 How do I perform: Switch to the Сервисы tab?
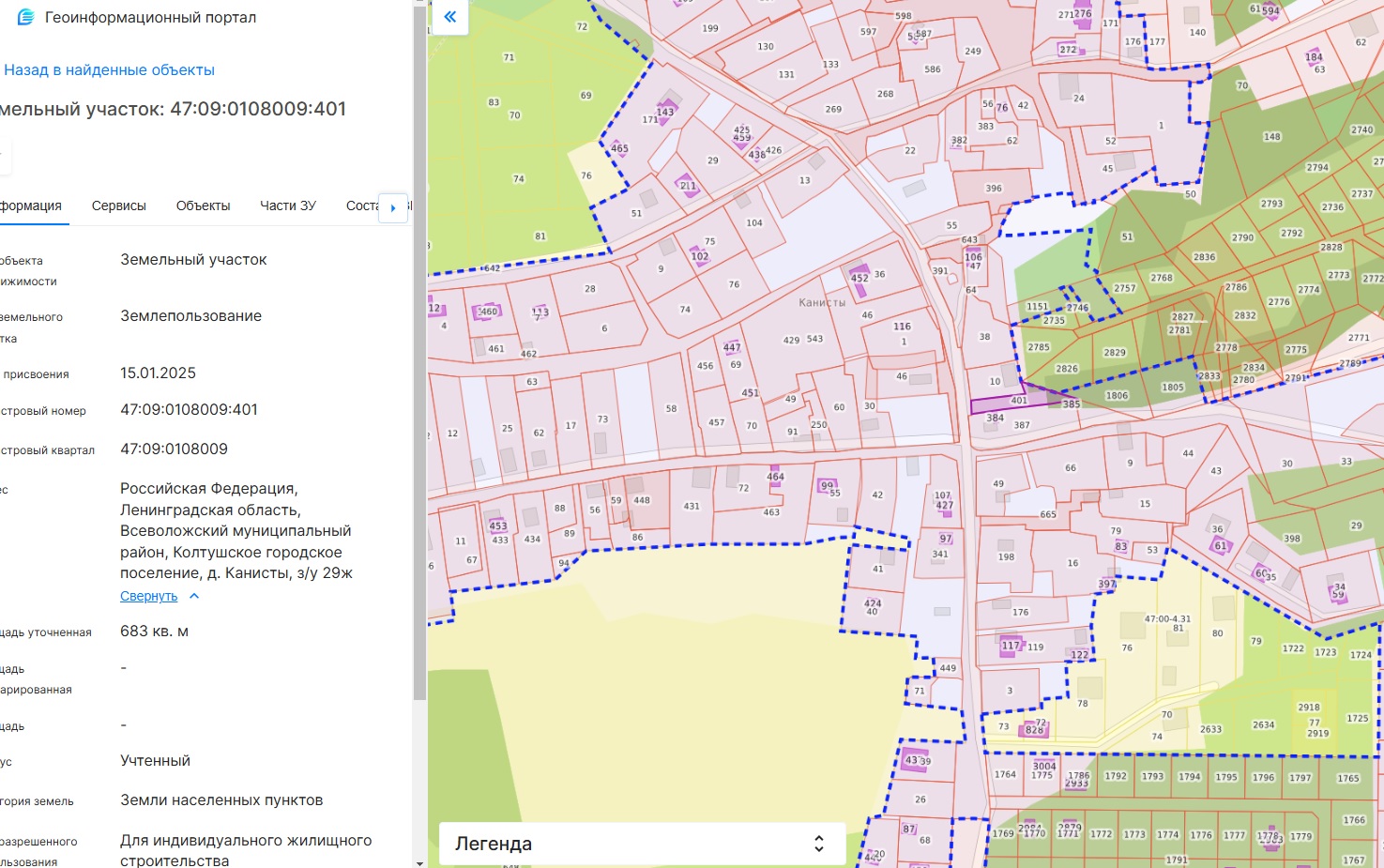tap(119, 206)
